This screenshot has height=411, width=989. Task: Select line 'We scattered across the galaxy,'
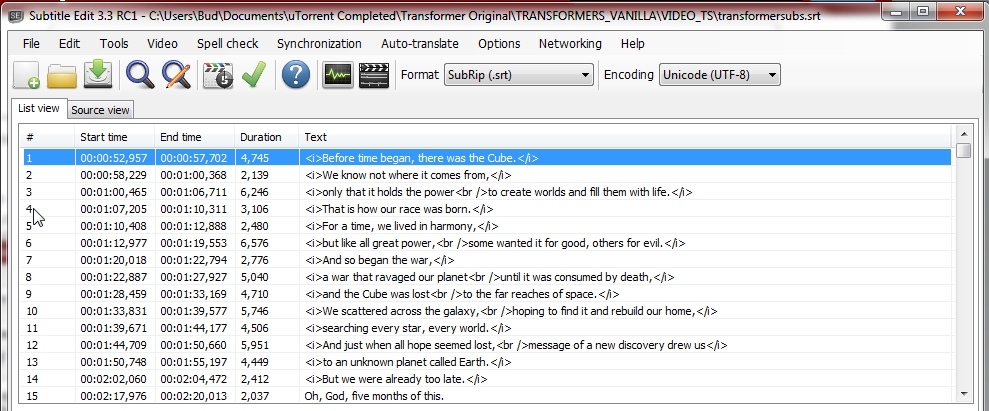pyautogui.click(x=487, y=311)
